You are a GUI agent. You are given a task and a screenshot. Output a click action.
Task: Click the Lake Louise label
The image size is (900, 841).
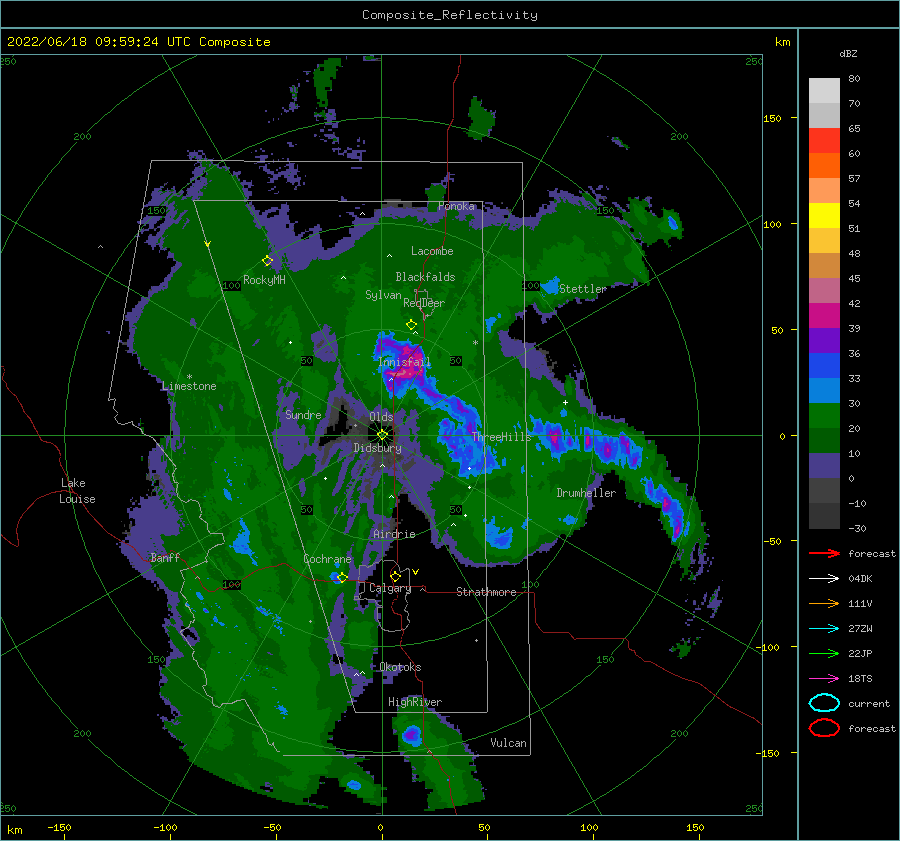pyautogui.click(x=77, y=491)
